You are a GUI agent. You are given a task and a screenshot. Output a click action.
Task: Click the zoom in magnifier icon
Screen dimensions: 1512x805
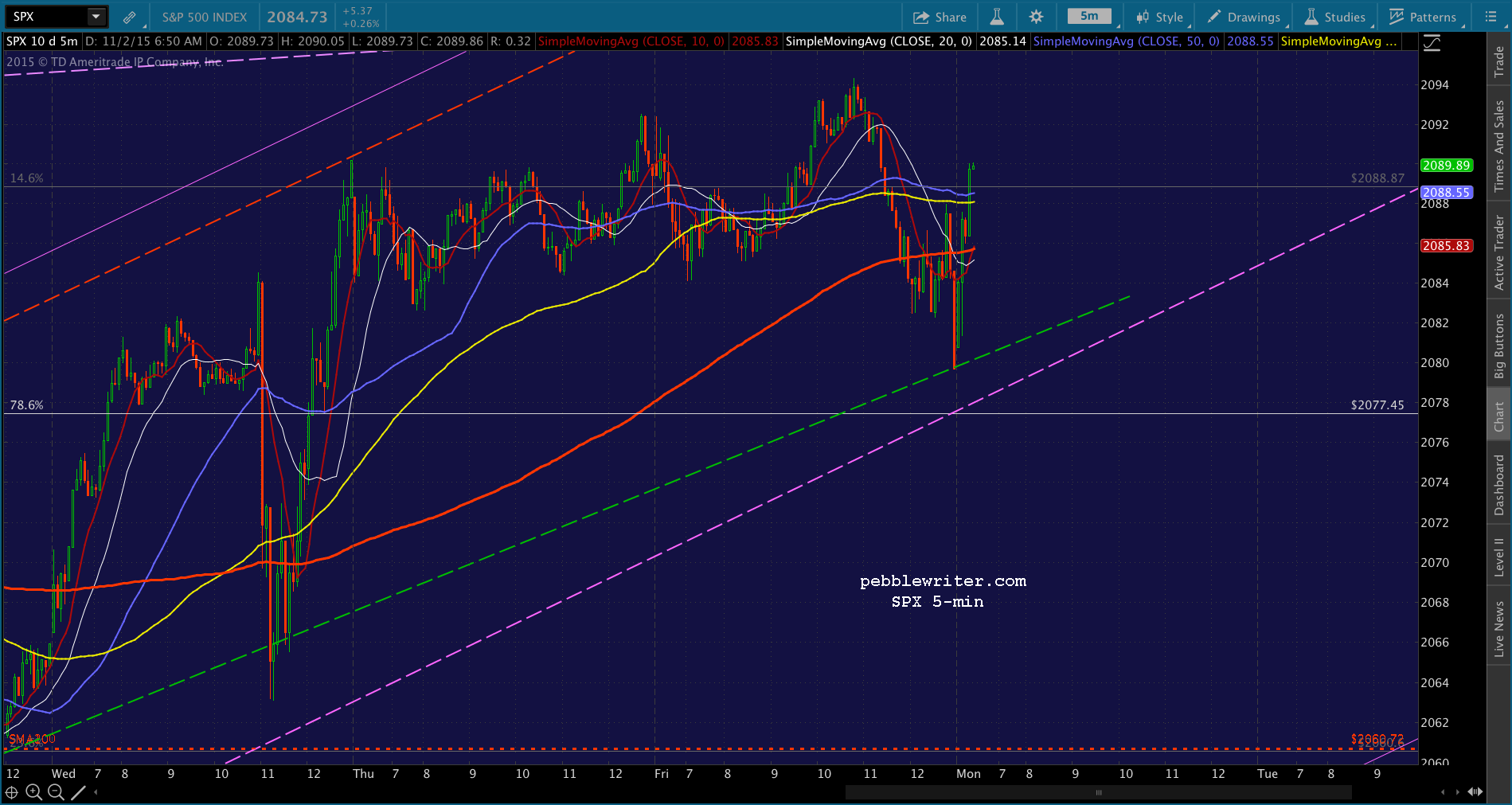click(33, 792)
